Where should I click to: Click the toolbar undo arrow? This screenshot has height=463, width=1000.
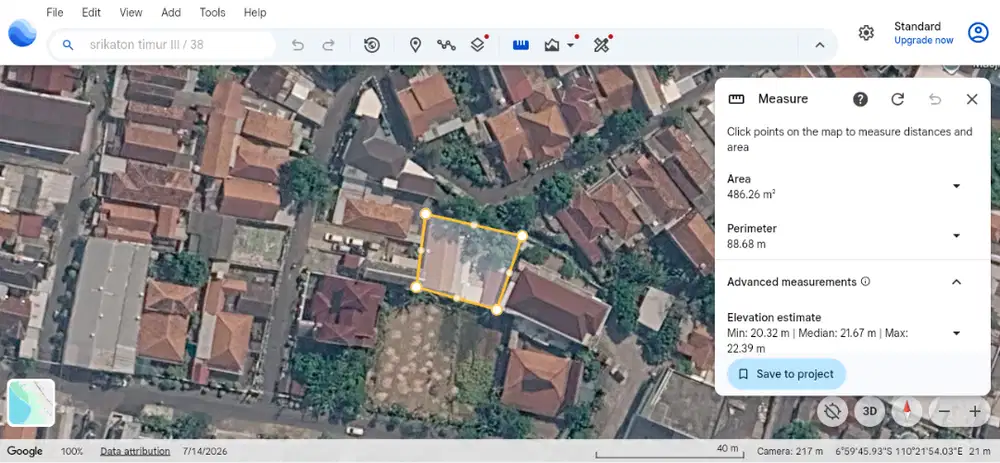tap(297, 45)
